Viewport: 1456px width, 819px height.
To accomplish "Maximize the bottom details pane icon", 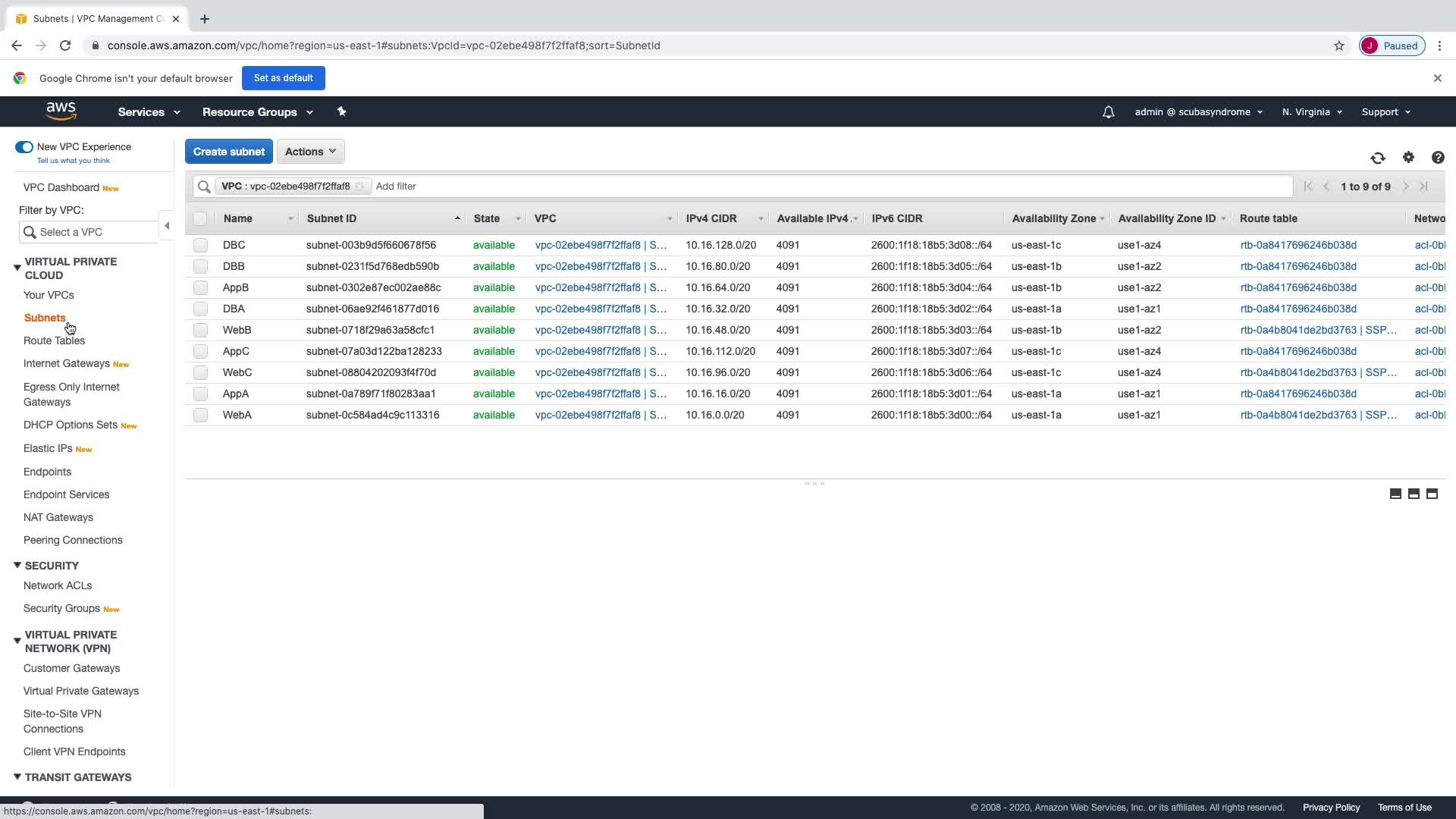I will (x=1432, y=494).
